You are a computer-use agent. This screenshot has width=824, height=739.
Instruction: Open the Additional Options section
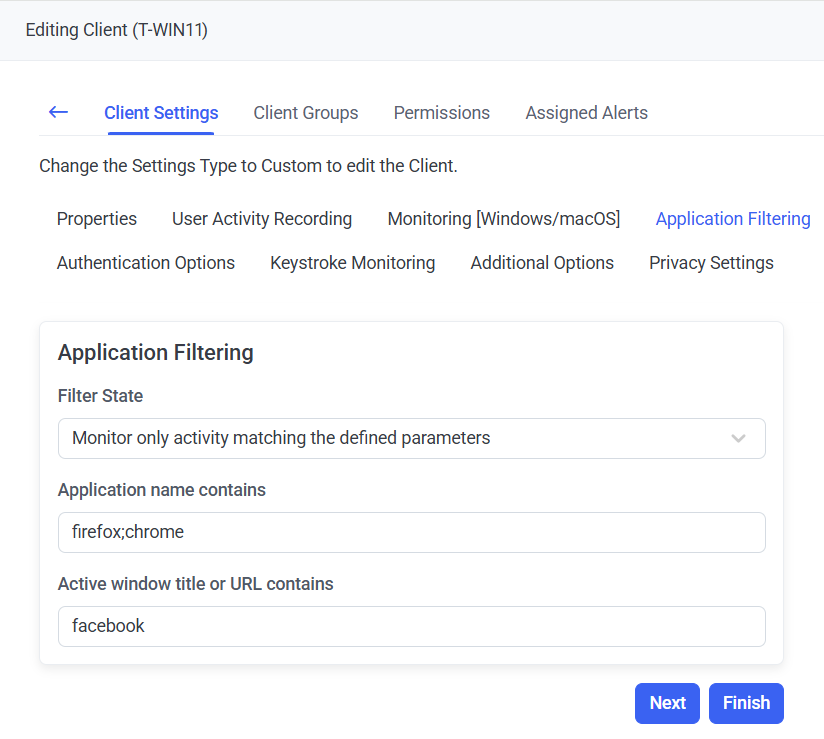coord(542,263)
